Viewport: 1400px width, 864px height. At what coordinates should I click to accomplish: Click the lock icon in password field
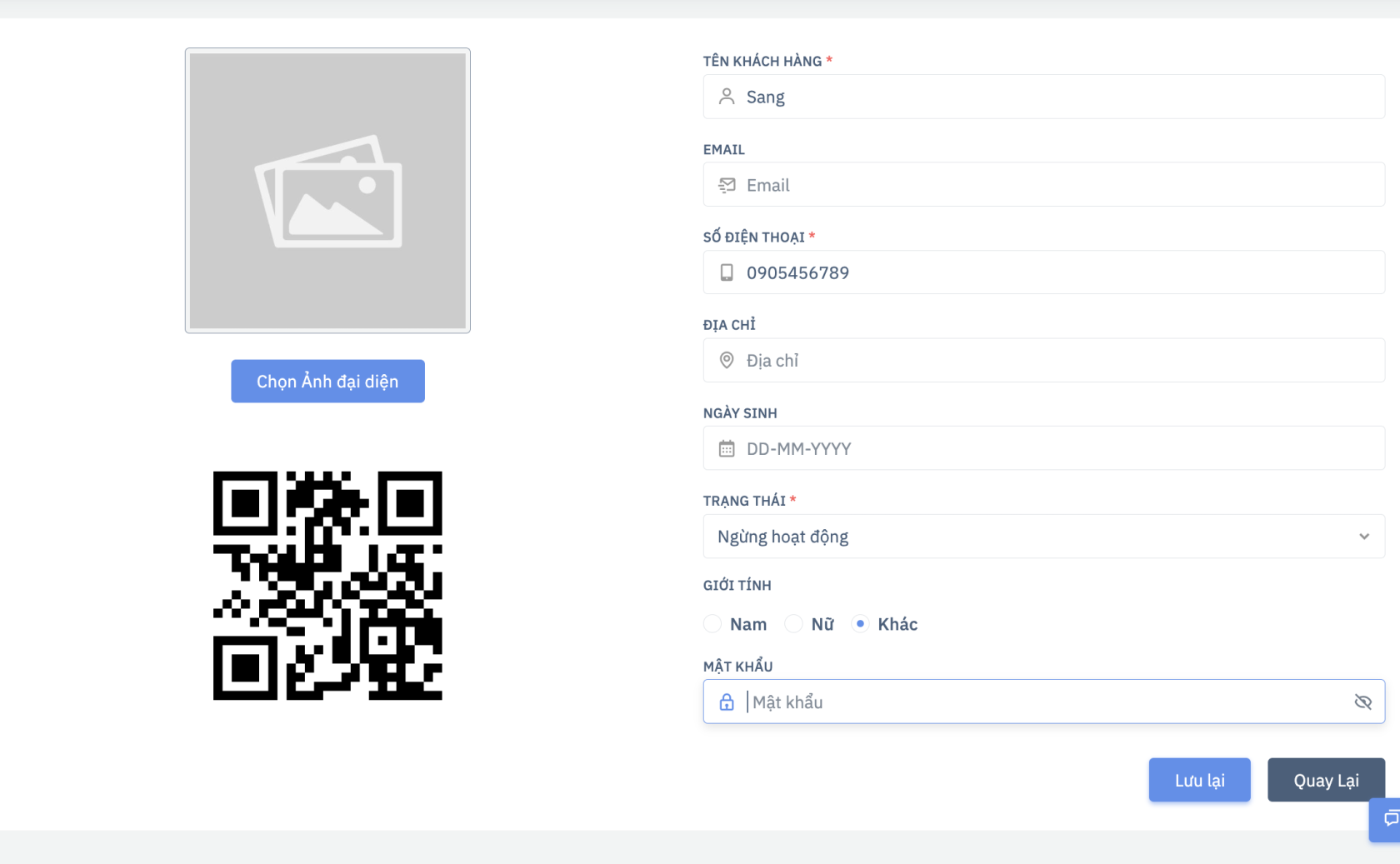tap(727, 702)
